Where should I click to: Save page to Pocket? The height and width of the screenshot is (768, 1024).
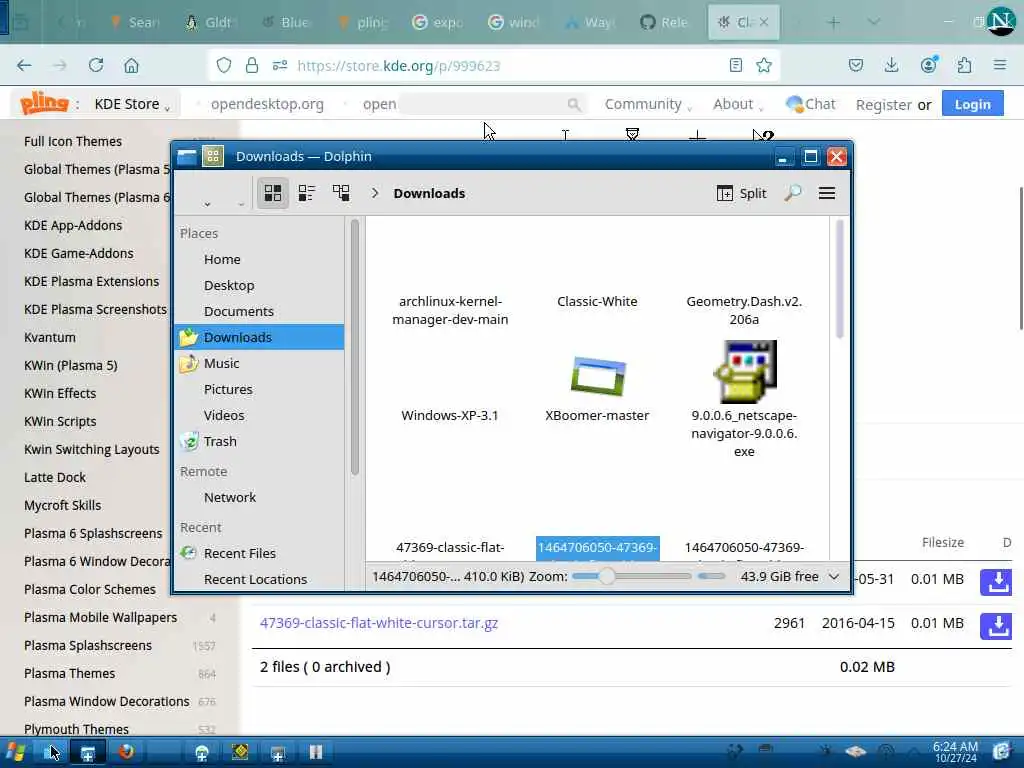(x=856, y=65)
